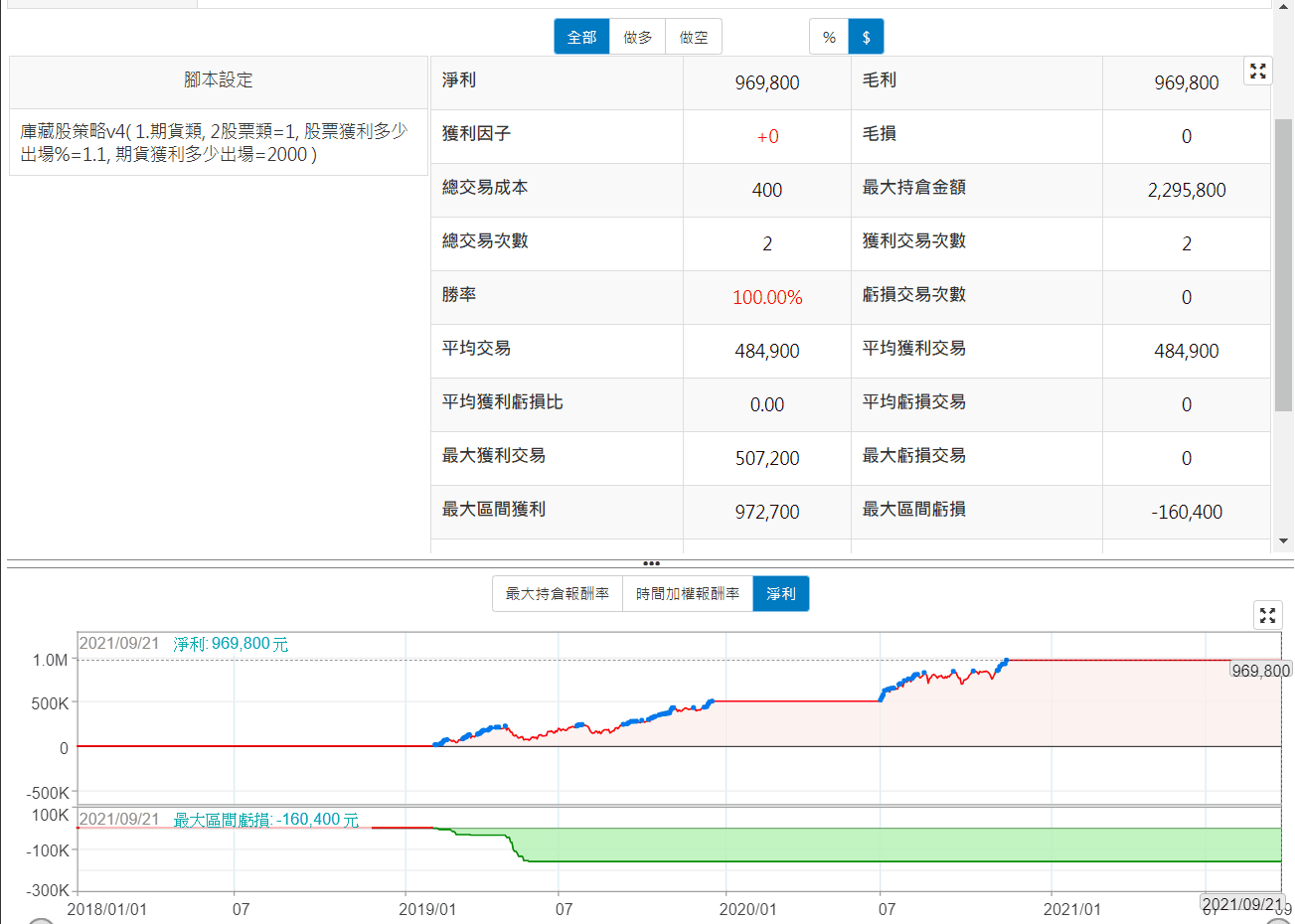Expand the statistics table to fullscreen

(x=1258, y=71)
